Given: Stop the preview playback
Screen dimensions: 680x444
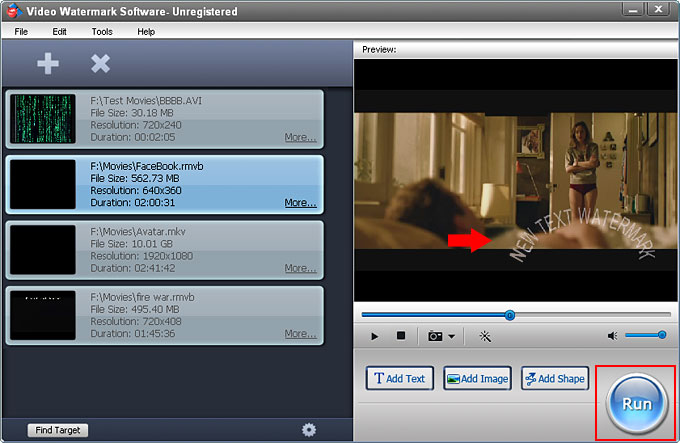Looking at the screenshot, I should pyautogui.click(x=401, y=336).
